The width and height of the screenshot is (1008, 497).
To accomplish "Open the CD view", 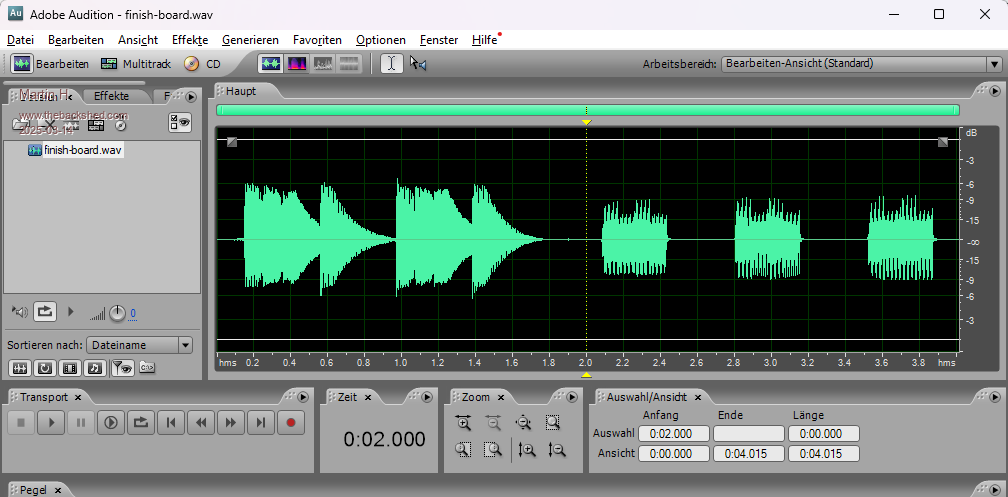I will click(201, 63).
